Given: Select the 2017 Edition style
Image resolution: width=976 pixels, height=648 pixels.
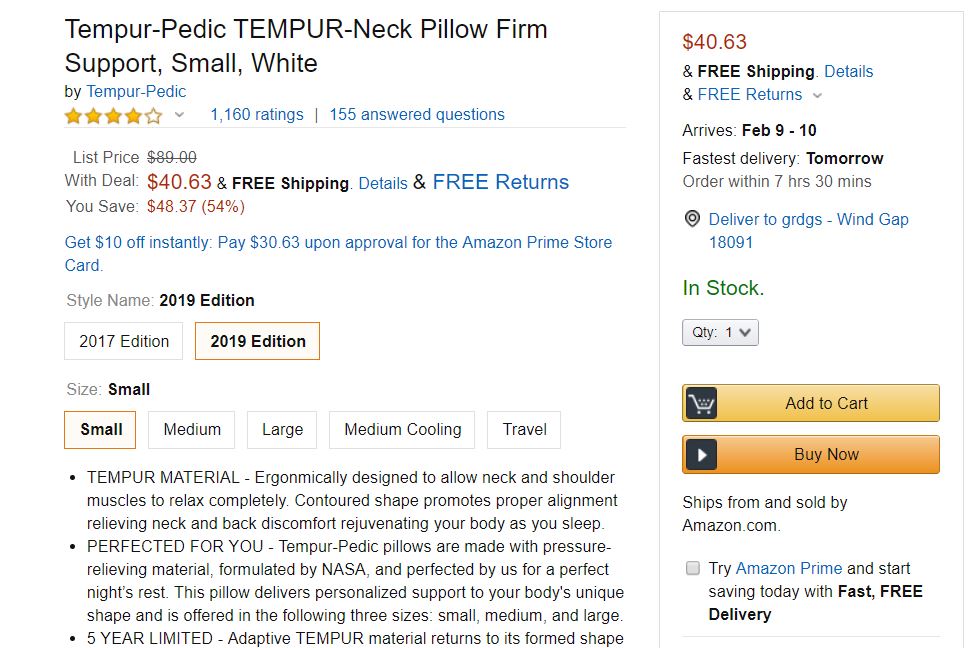Looking at the screenshot, I should tap(124, 341).
